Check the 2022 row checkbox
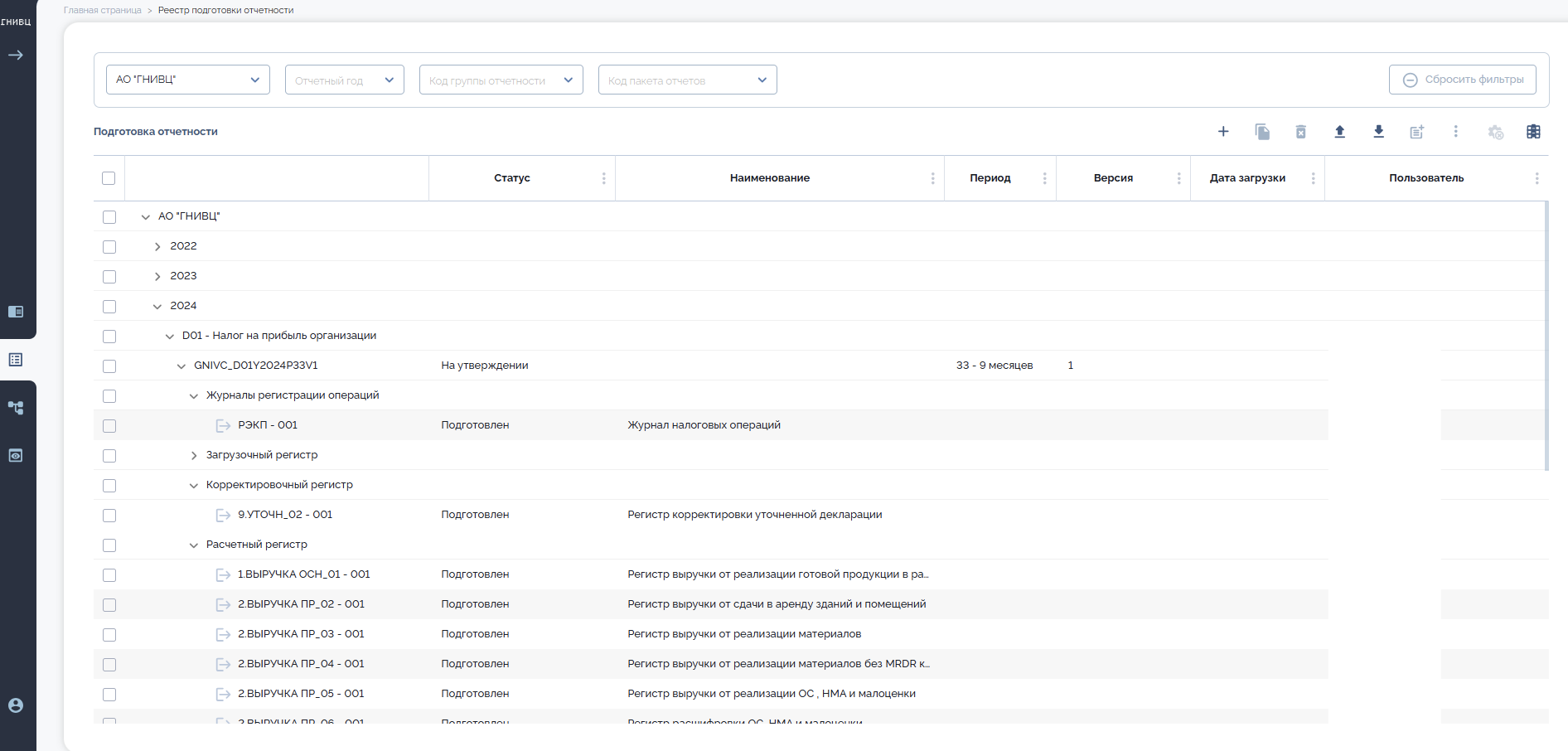Screen dimensions: 1568x751 pyautogui.click(x=109, y=247)
